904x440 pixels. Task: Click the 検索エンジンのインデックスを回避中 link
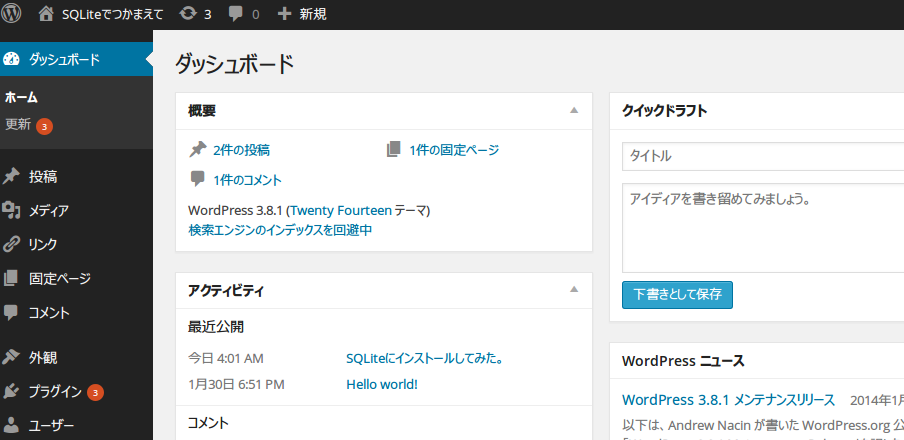[x=280, y=230]
